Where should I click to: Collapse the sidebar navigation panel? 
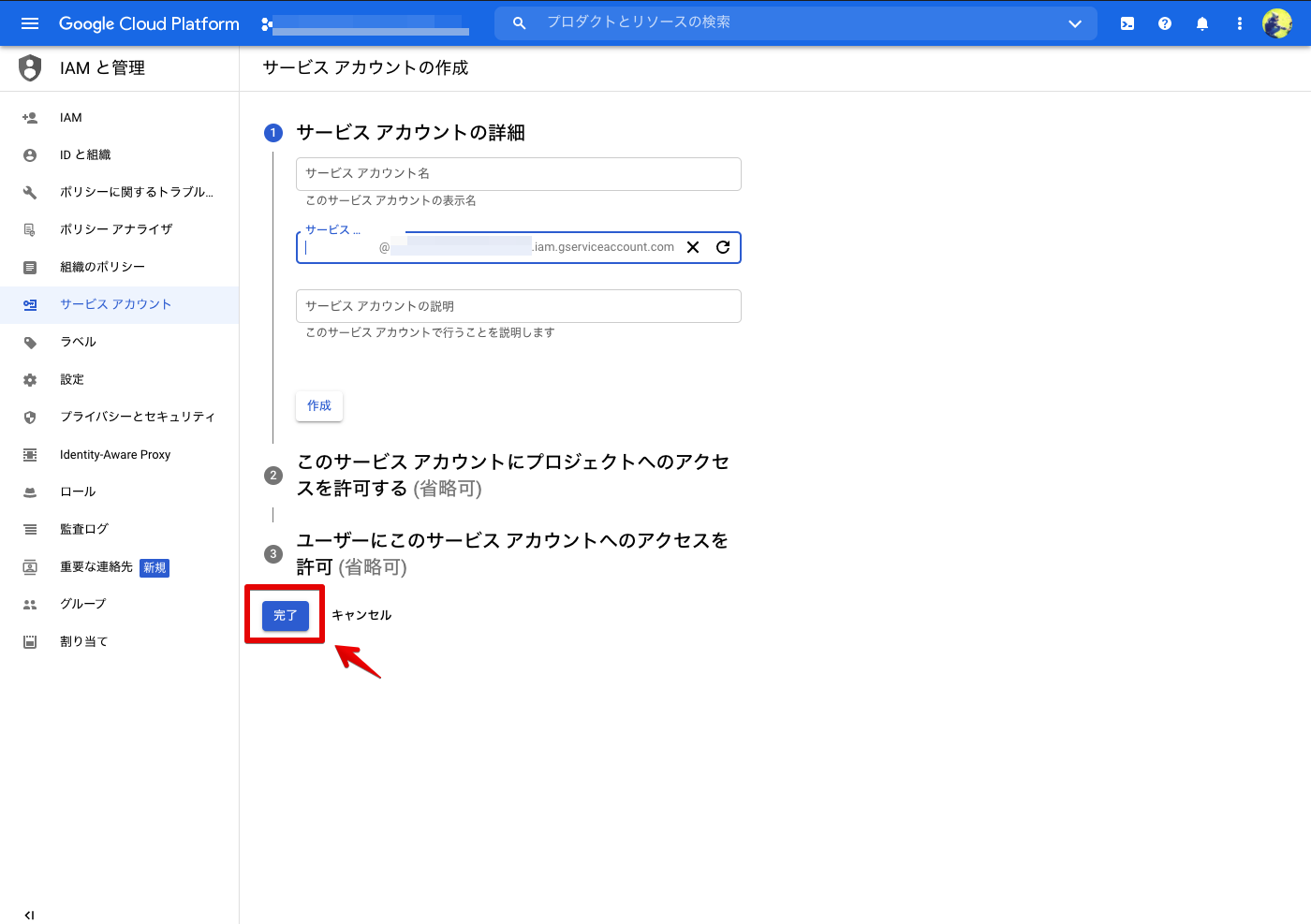click(x=30, y=916)
